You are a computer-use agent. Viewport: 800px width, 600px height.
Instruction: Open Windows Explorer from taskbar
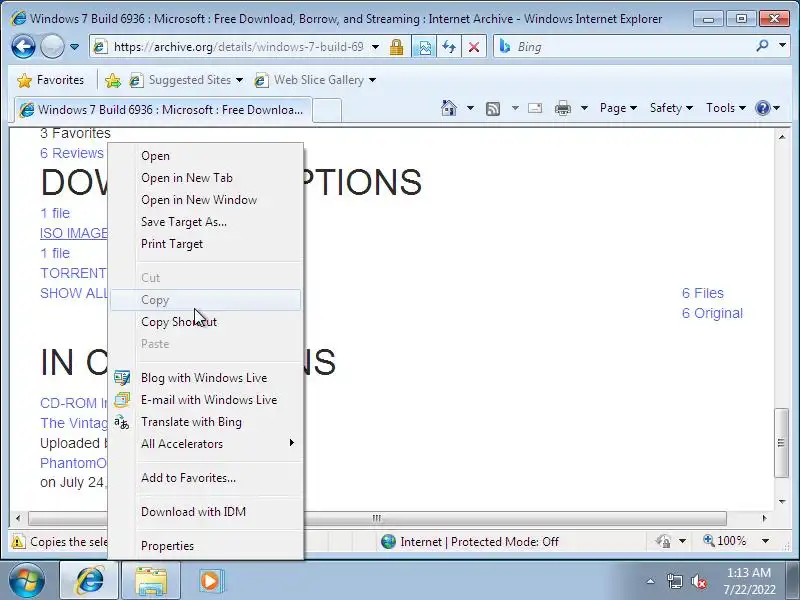tap(151, 581)
